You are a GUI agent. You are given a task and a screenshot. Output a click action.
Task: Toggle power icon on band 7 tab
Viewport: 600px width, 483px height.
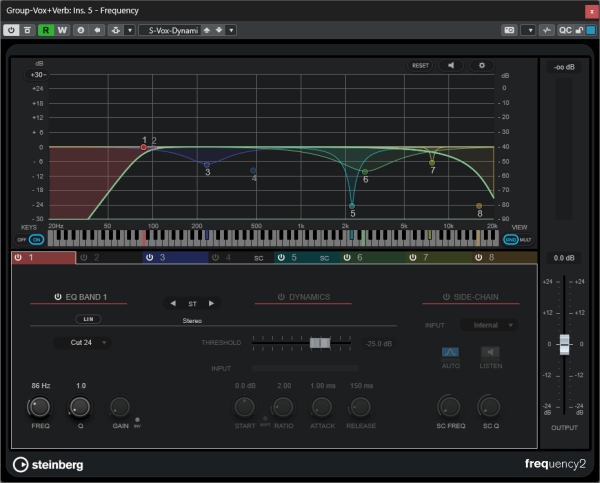[412, 258]
